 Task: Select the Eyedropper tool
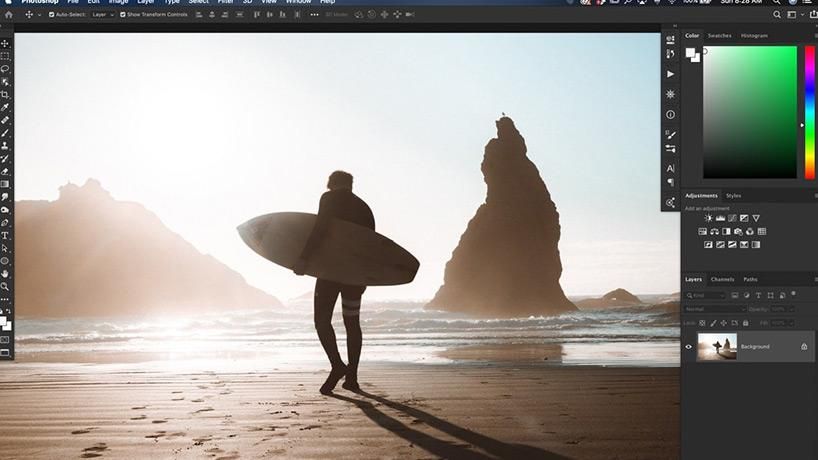coord(5,107)
